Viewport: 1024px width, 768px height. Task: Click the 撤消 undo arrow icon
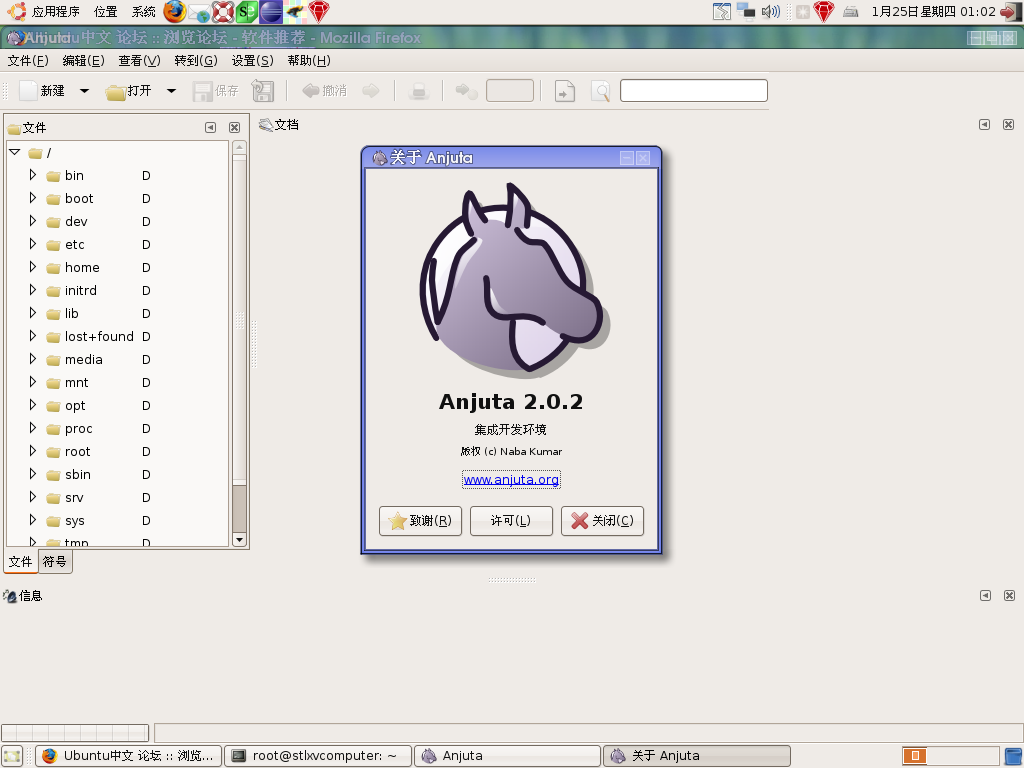[x=310, y=90]
